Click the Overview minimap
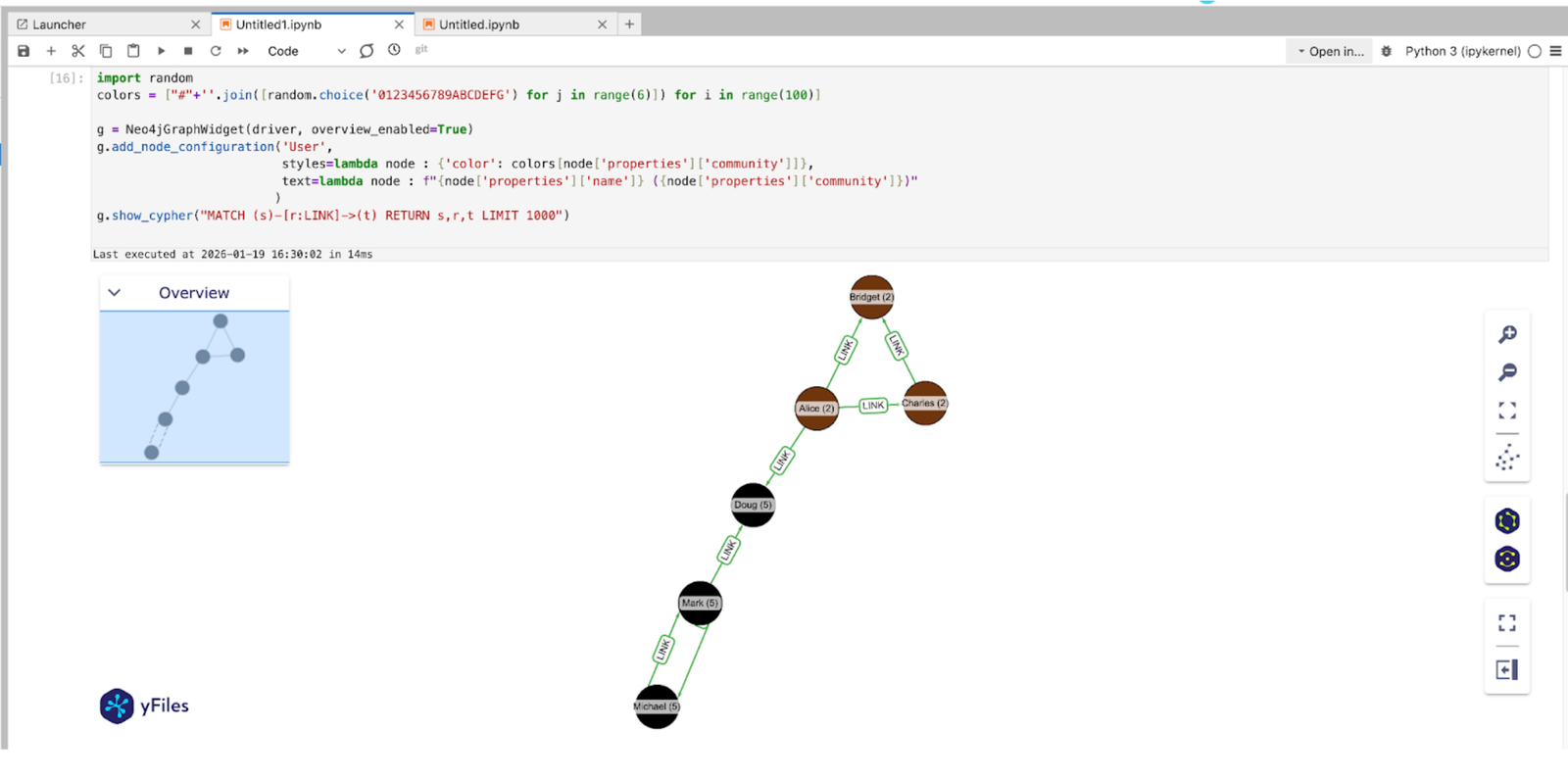 (194, 387)
